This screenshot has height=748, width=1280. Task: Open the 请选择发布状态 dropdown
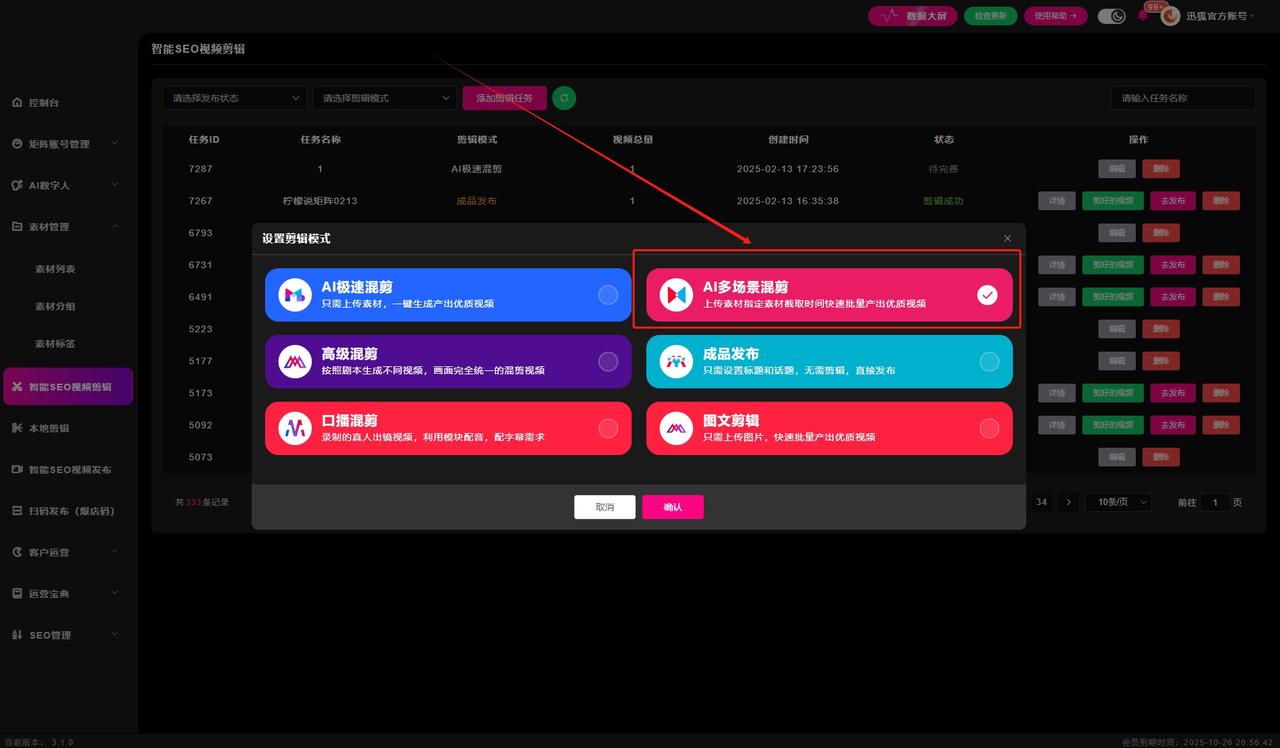pyautogui.click(x=234, y=98)
